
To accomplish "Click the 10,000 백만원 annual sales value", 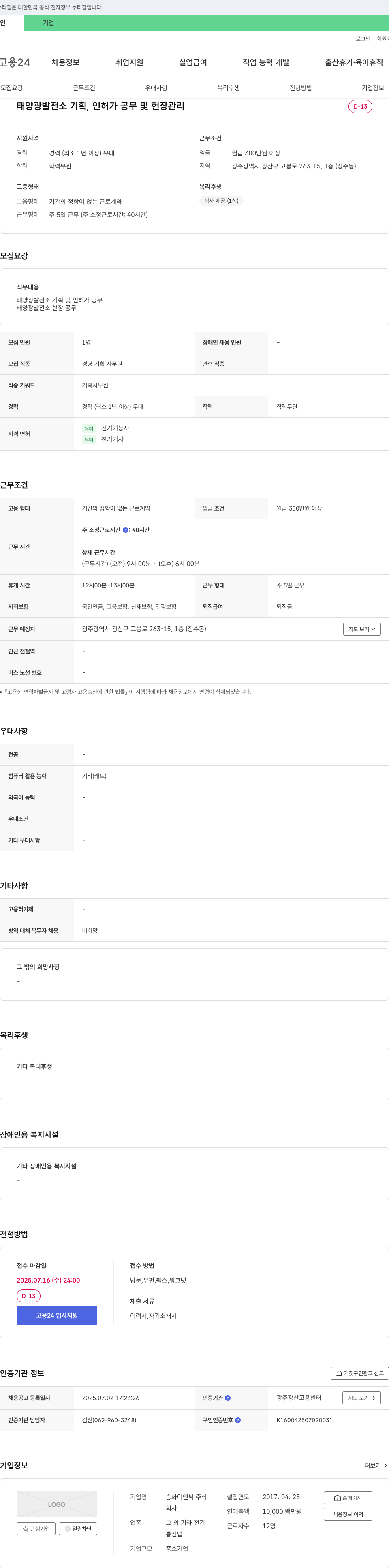I will tap(282, 1511).
